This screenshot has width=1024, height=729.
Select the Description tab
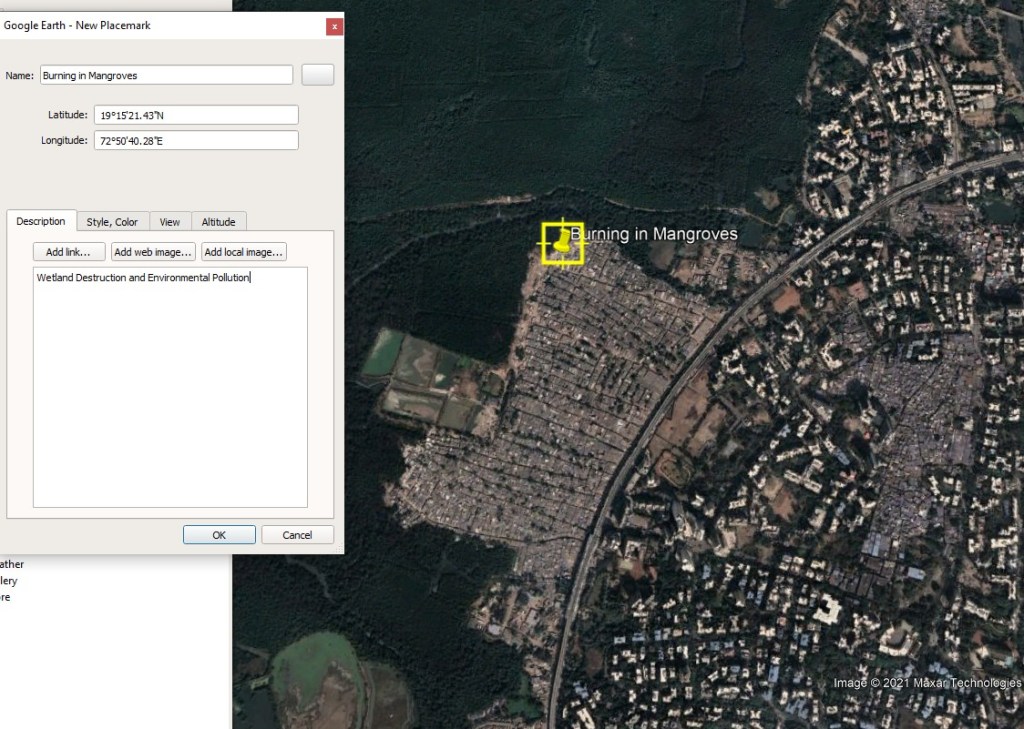point(41,221)
